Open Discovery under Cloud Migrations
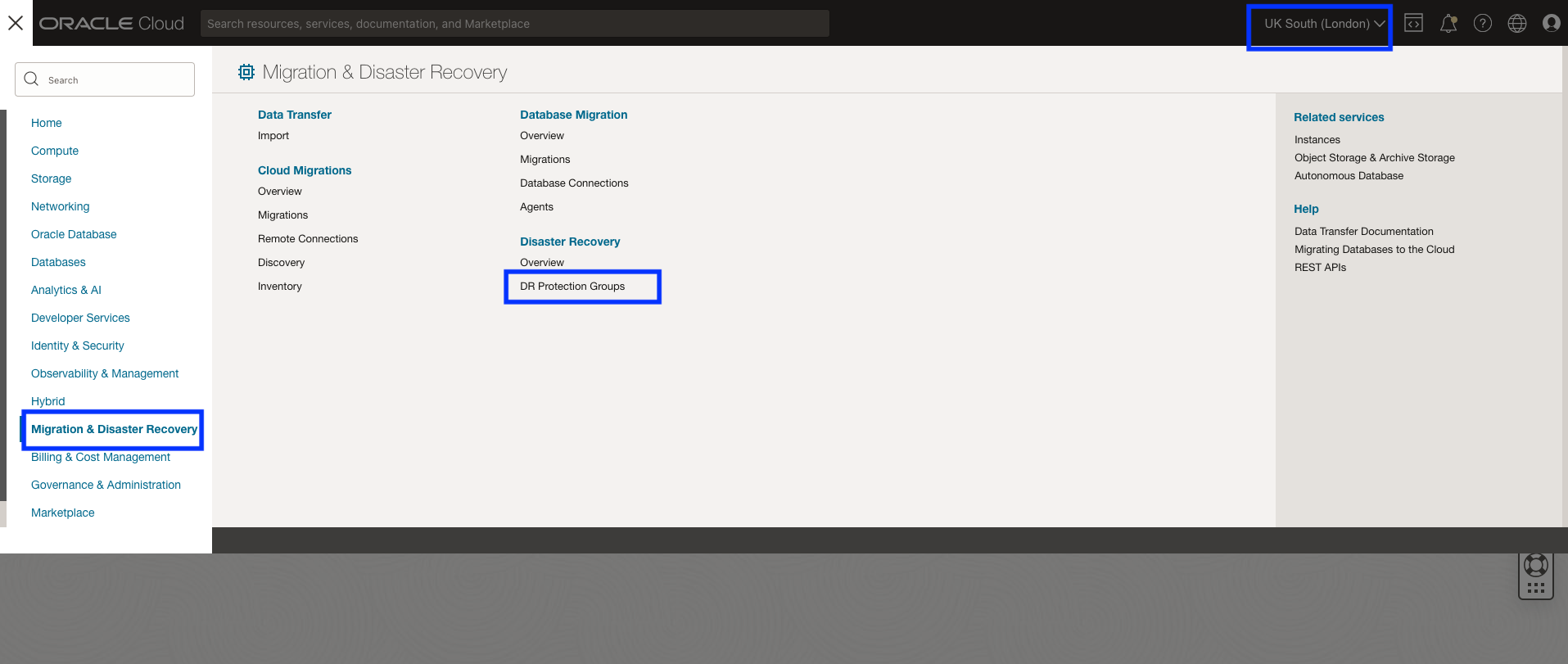This screenshot has height=664, width=1568. point(282,263)
